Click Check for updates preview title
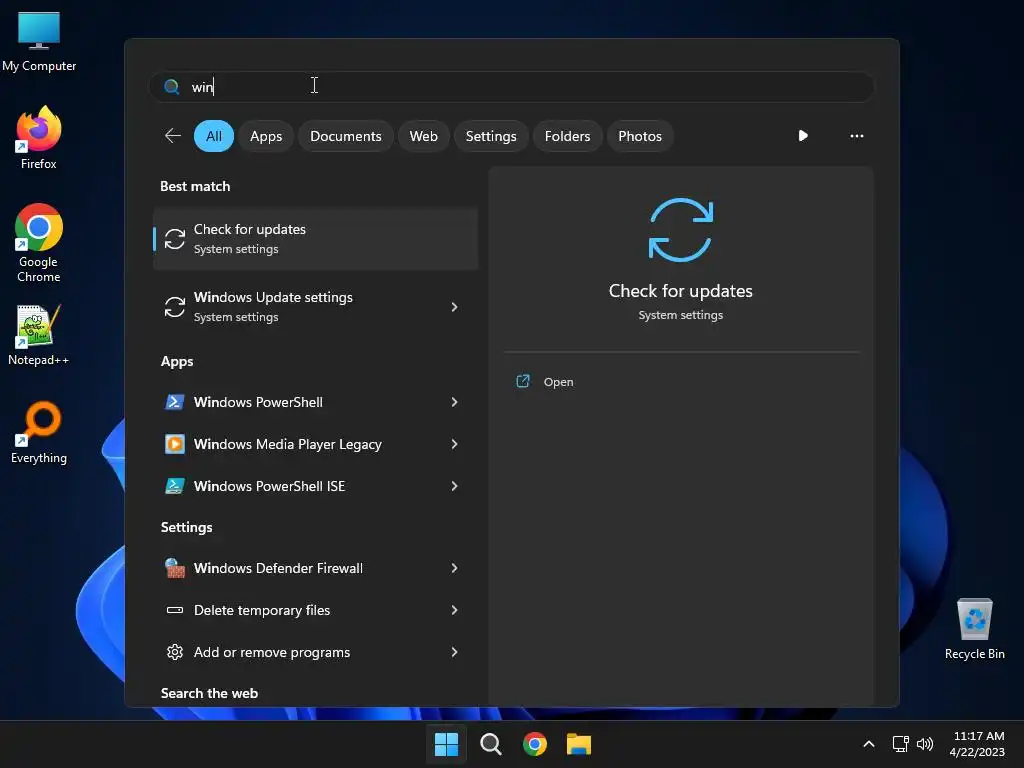Image resolution: width=1024 pixels, height=768 pixels. [x=680, y=291]
